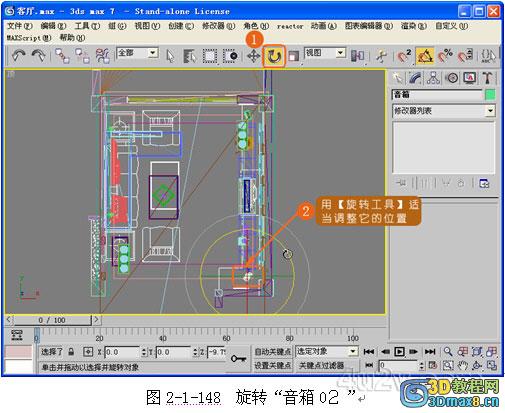Open the 编辑 (Edit) menu
Image resolution: width=505 pixels, height=413 pixels.
click(x=53, y=26)
